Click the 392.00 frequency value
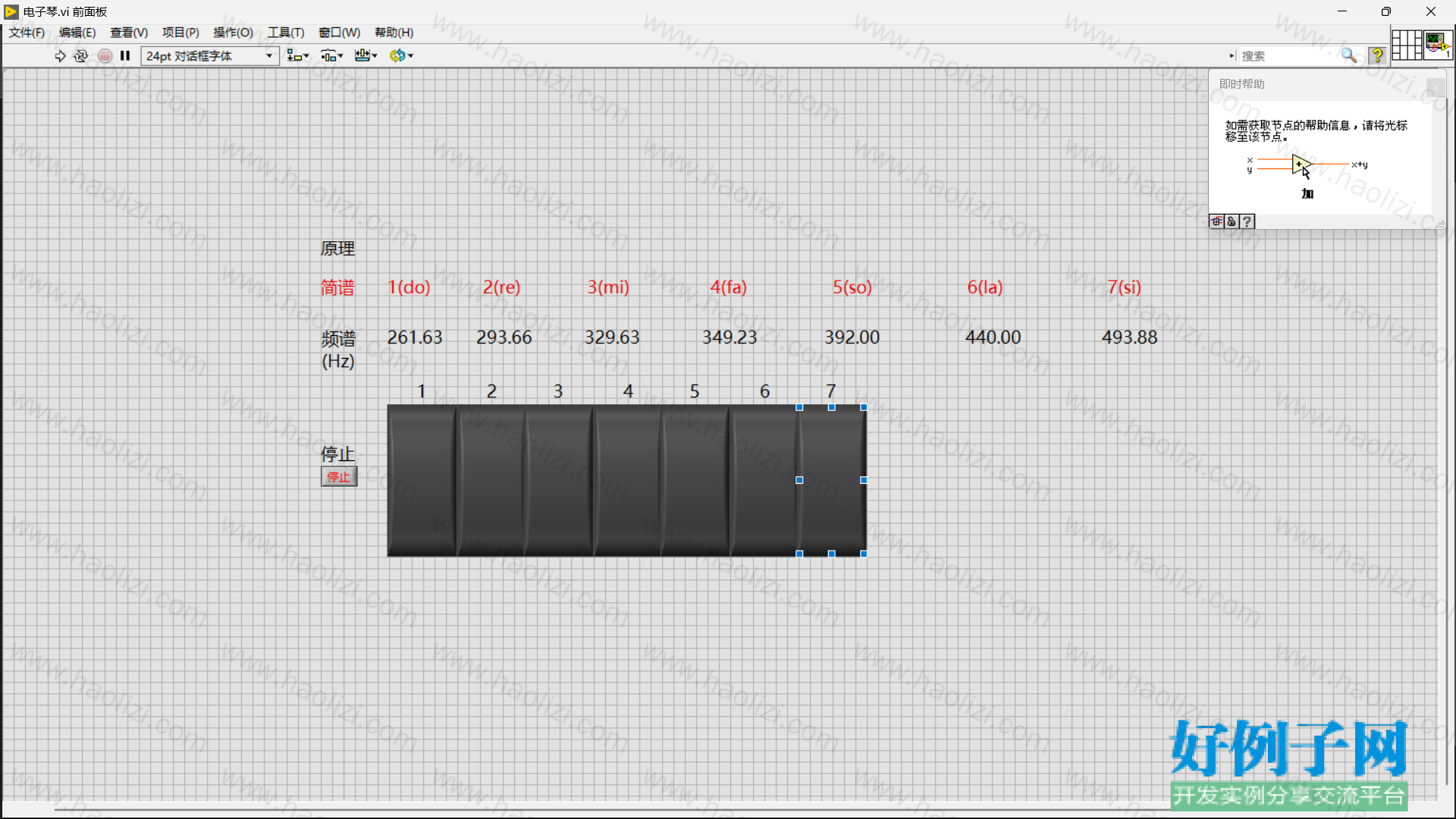Screen dimensions: 1456x819 pyautogui.click(x=852, y=337)
